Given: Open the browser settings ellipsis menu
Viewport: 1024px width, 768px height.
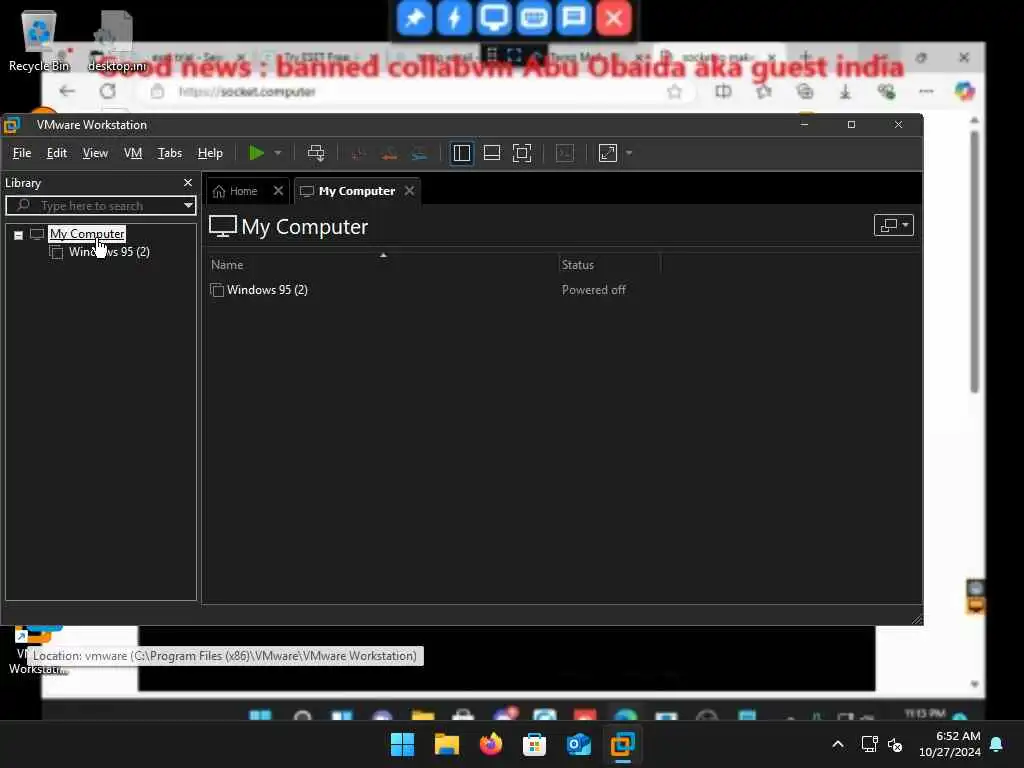Looking at the screenshot, I should [x=926, y=92].
